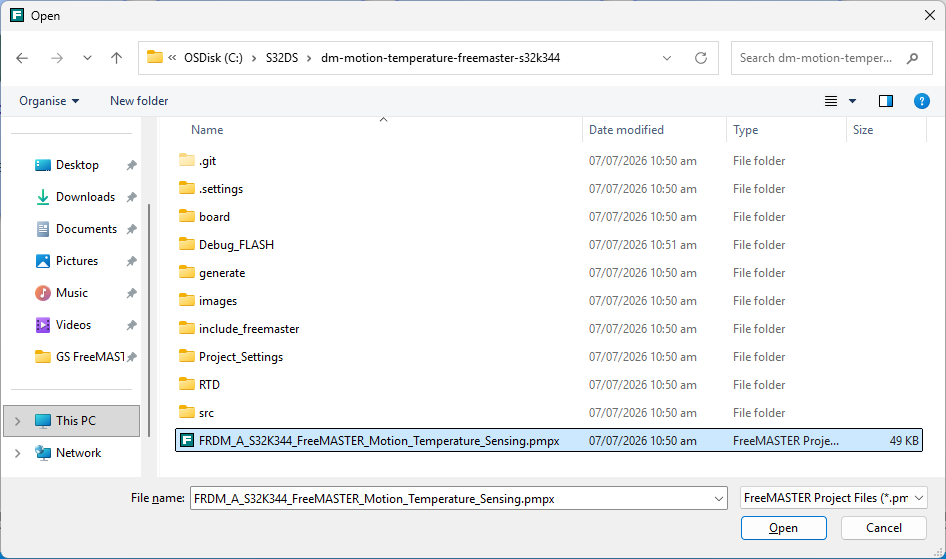
Task: Open the Organise menu
Action: [x=49, y=101]
